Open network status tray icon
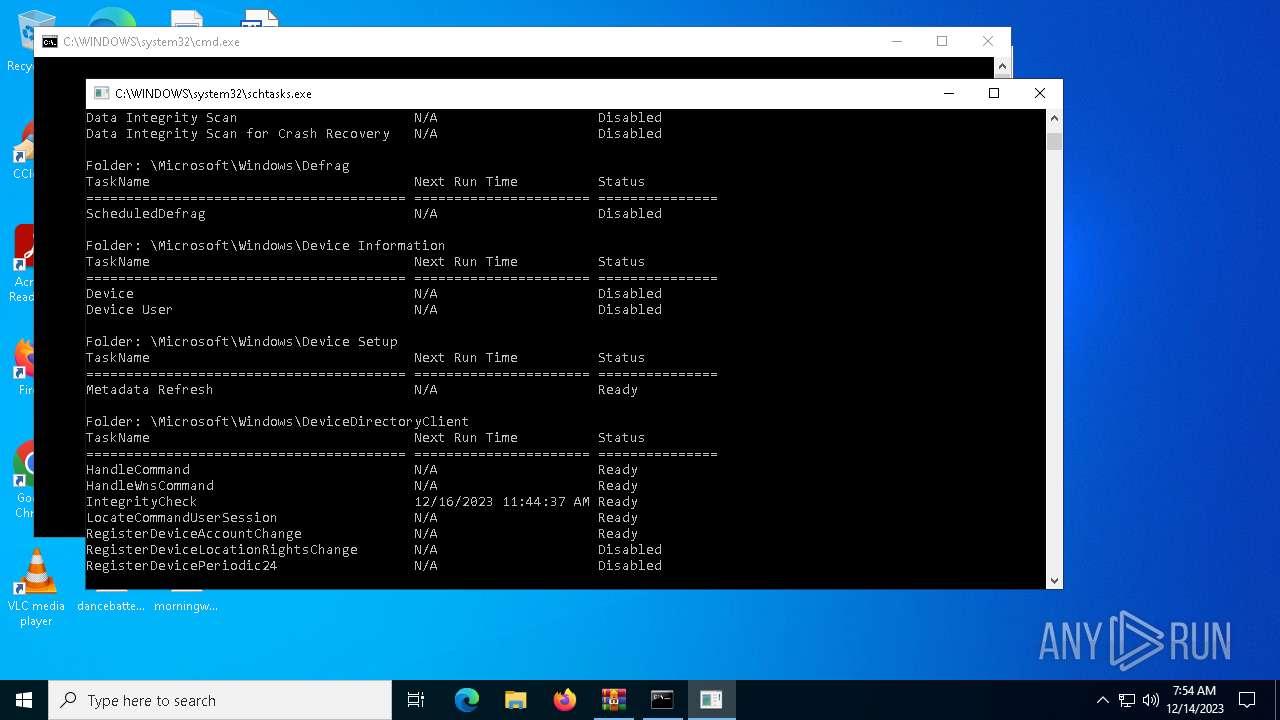 point(1127,700)
